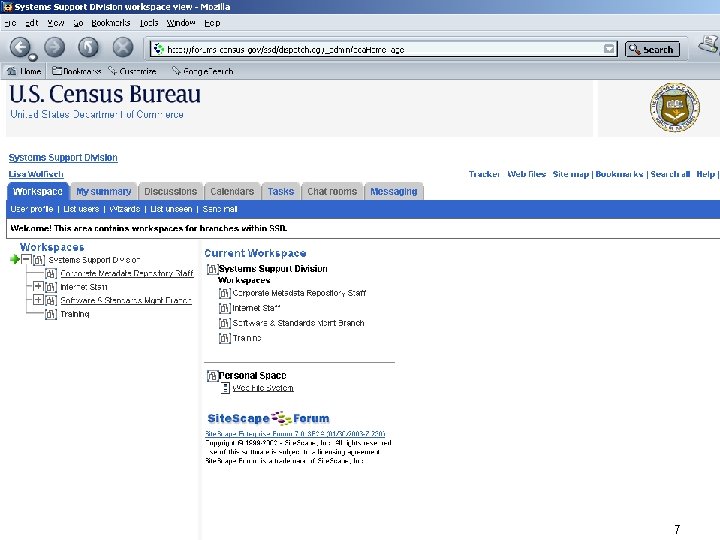Image resolution: width=720 pixels, height=540 pixels.
Task: Click the Personal Space icon
Action: tap(212, 376)
